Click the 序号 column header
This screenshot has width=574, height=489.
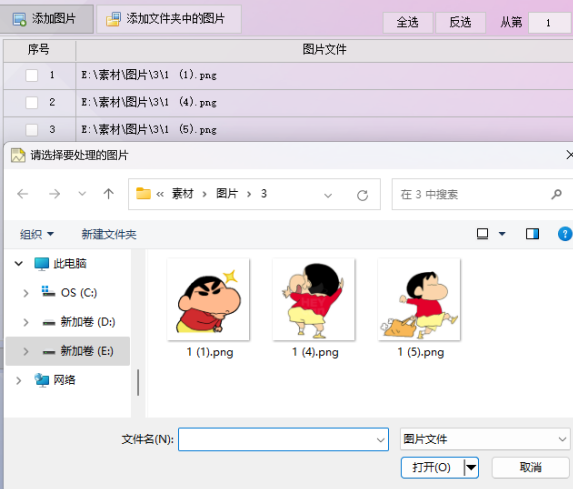[x=39, y=49]
